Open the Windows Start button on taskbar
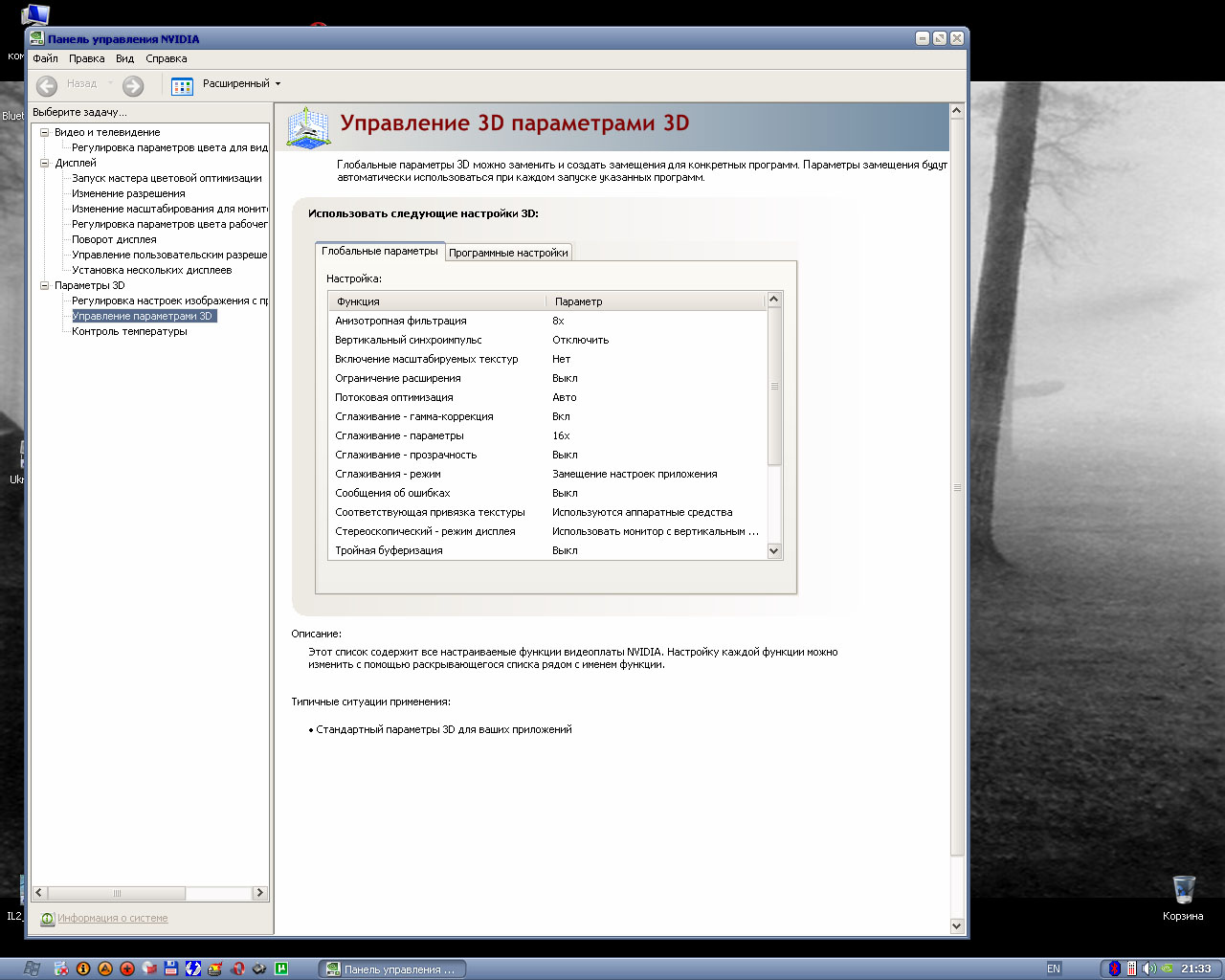The height and width of the screenshot is (980, 1225). 32,969
